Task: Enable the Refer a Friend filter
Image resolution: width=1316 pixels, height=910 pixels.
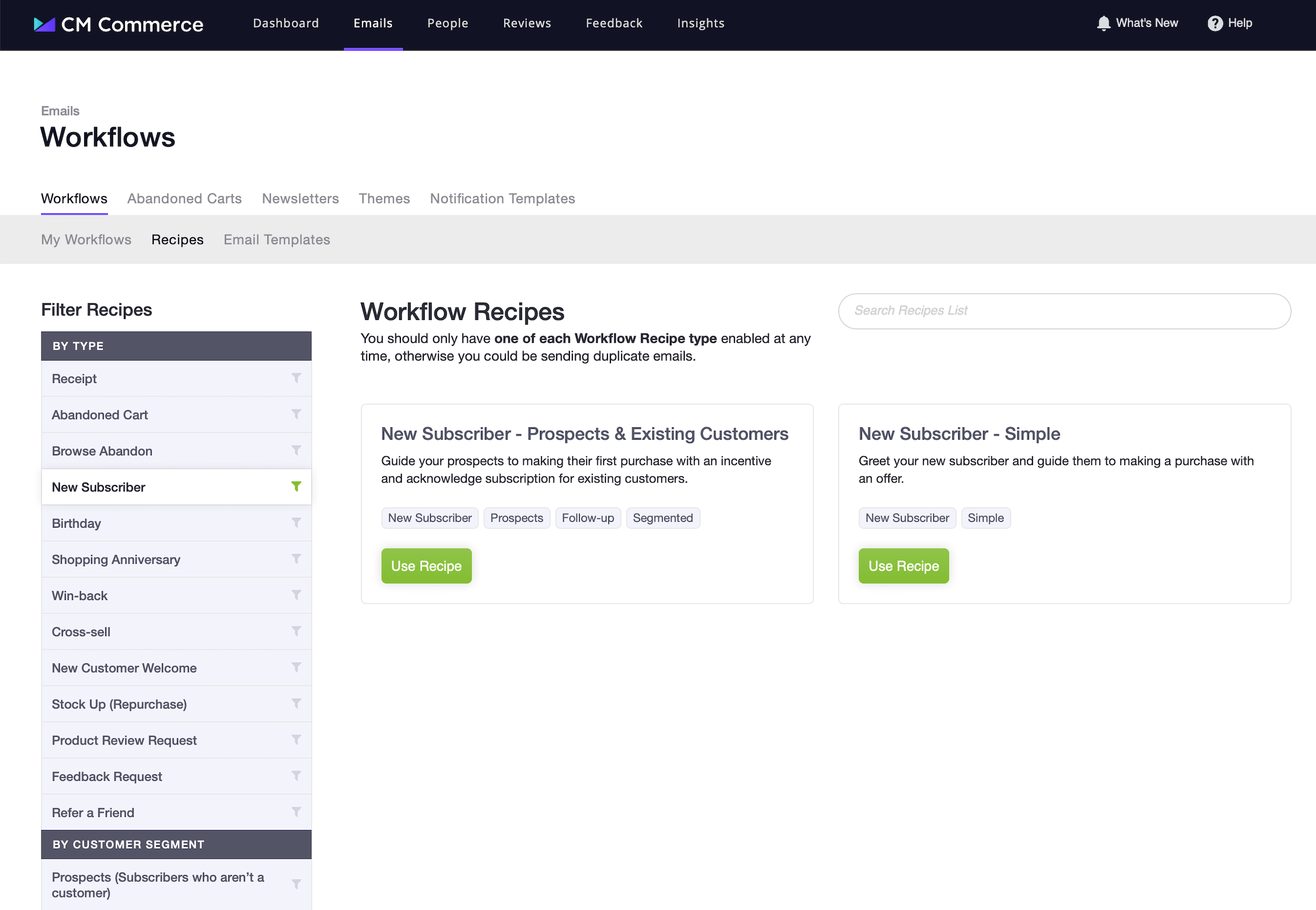Action: (297, 812)
